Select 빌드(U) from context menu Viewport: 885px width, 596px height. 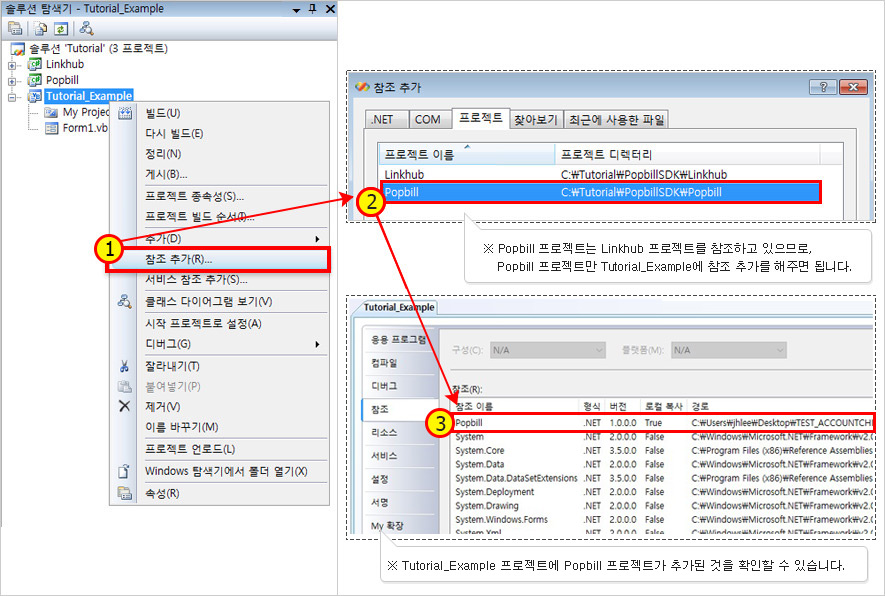point(219,113)
